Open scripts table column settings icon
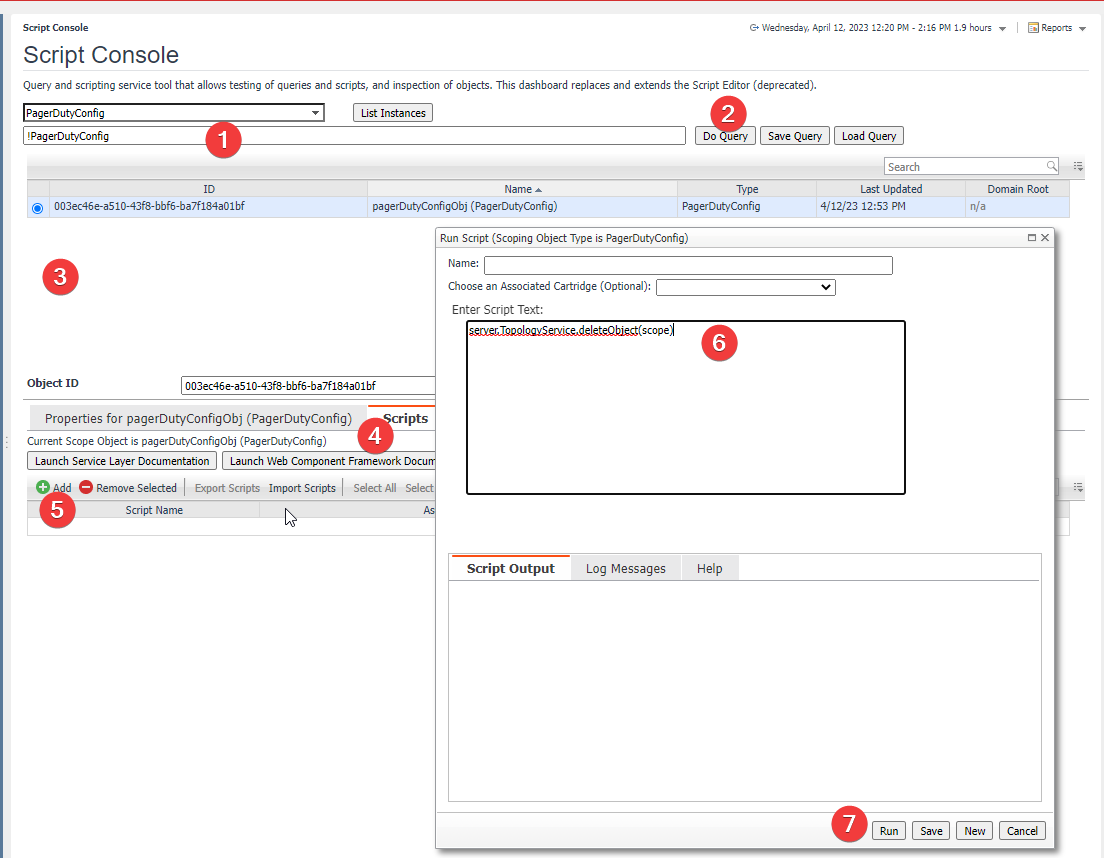 point(1078,487)
